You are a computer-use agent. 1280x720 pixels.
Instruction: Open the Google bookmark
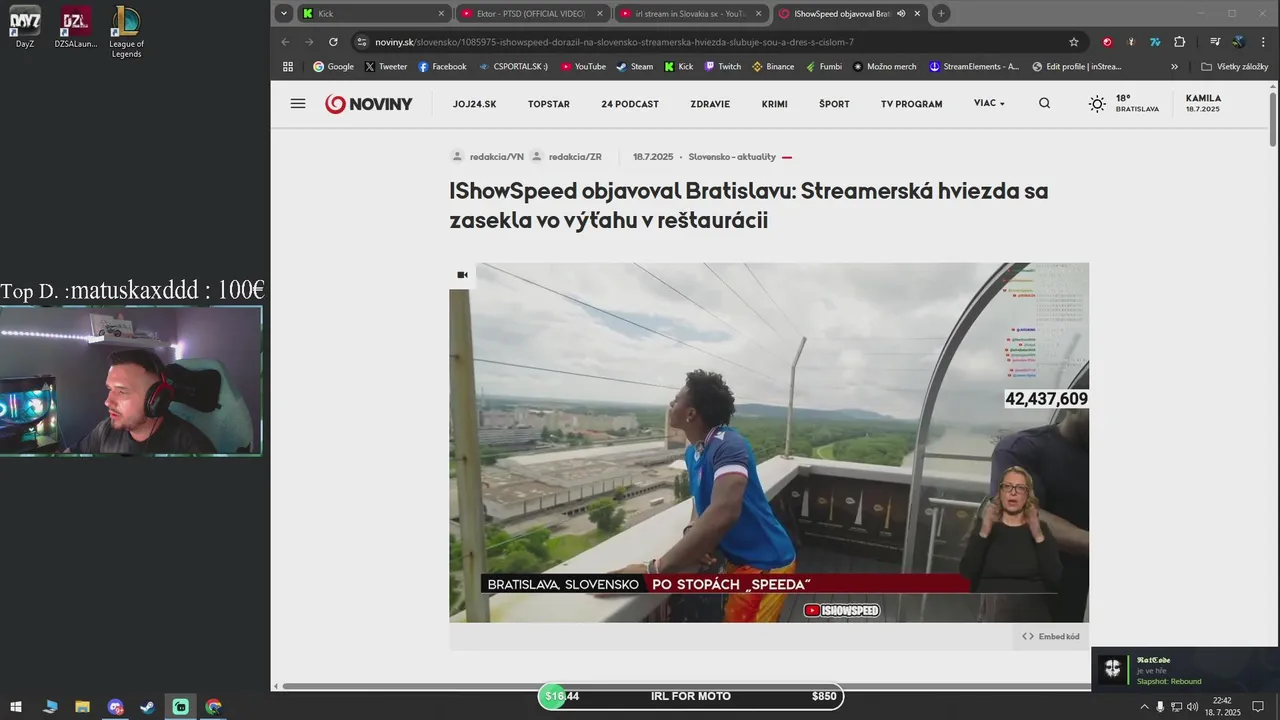tap(333, 67)
